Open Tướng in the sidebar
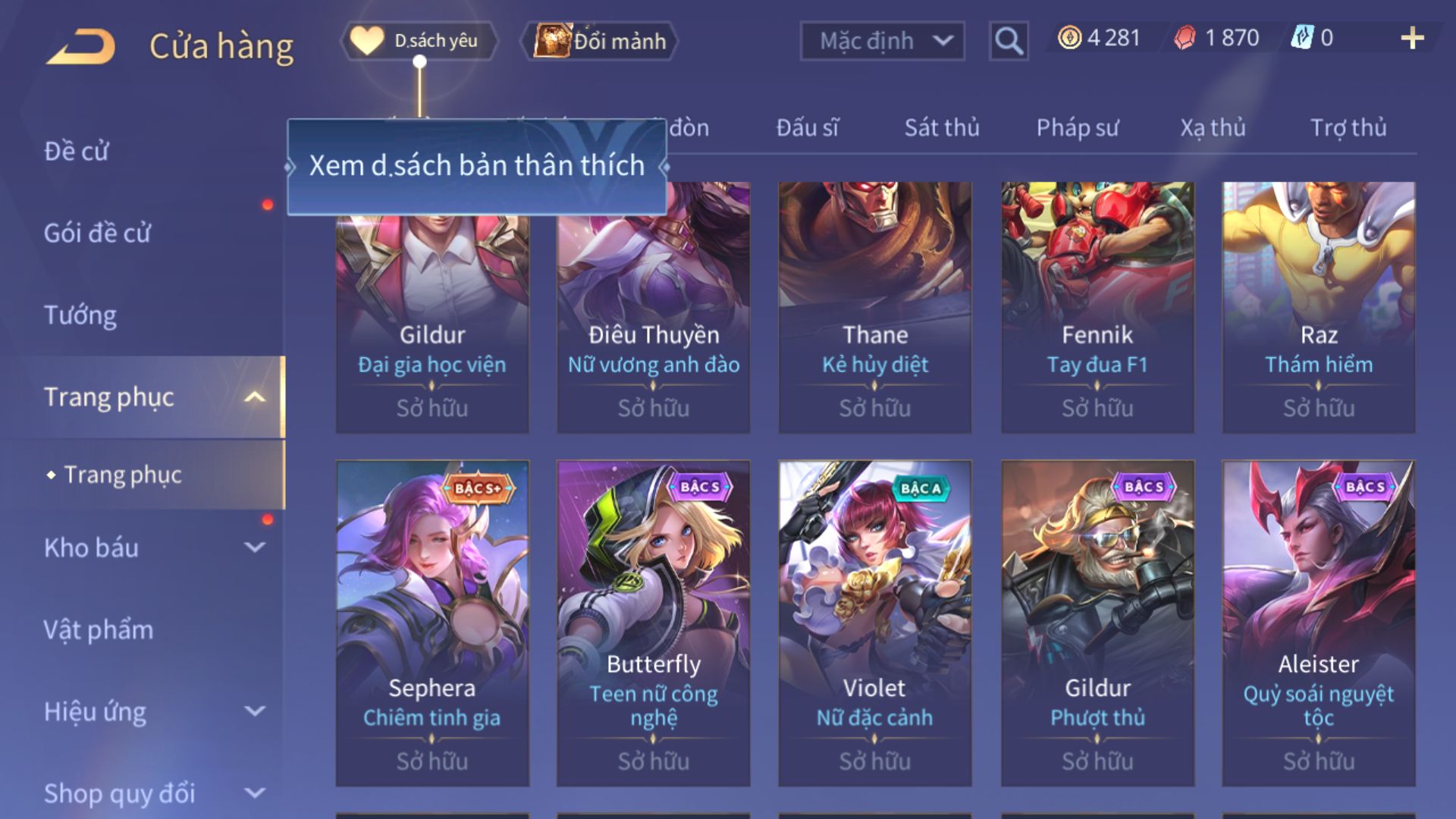Screen dimensions: 1456x819 (80, 315)
